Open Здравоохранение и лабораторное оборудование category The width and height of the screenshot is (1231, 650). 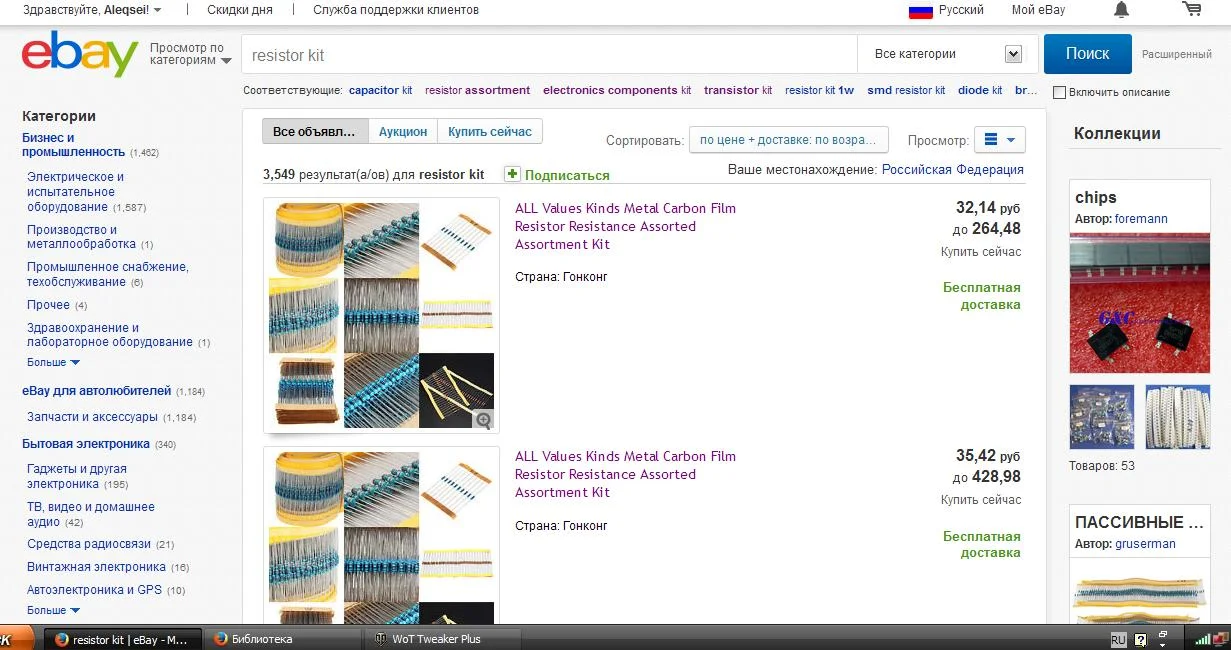click(110, 335)
